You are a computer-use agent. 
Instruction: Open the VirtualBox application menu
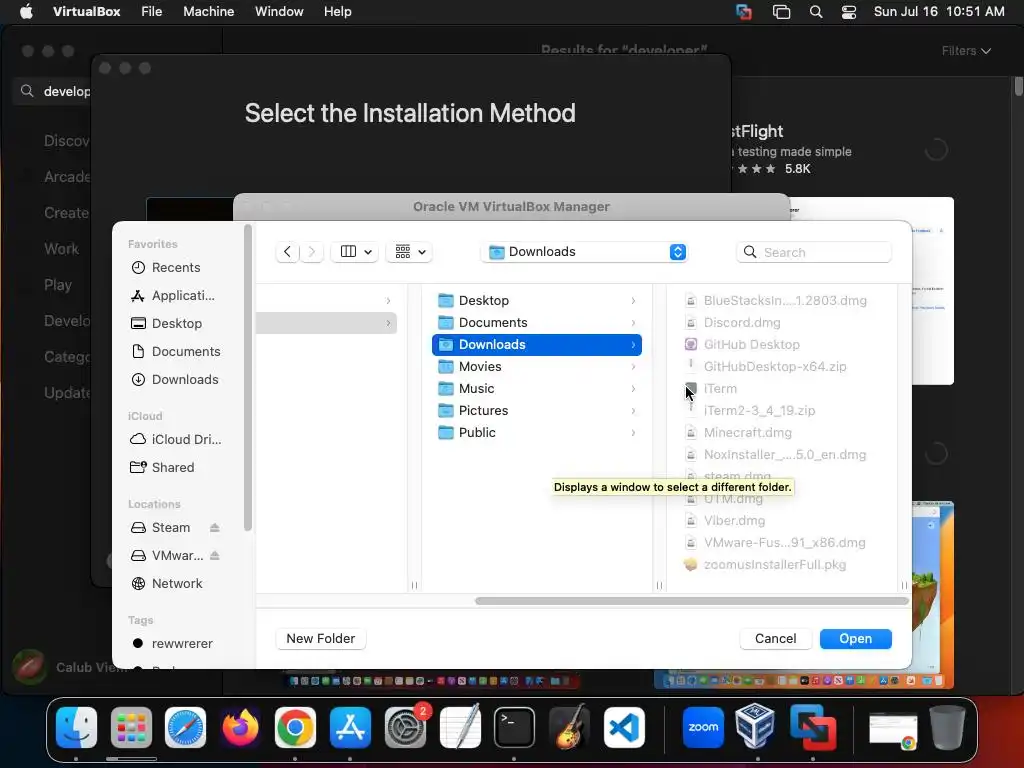86,12
